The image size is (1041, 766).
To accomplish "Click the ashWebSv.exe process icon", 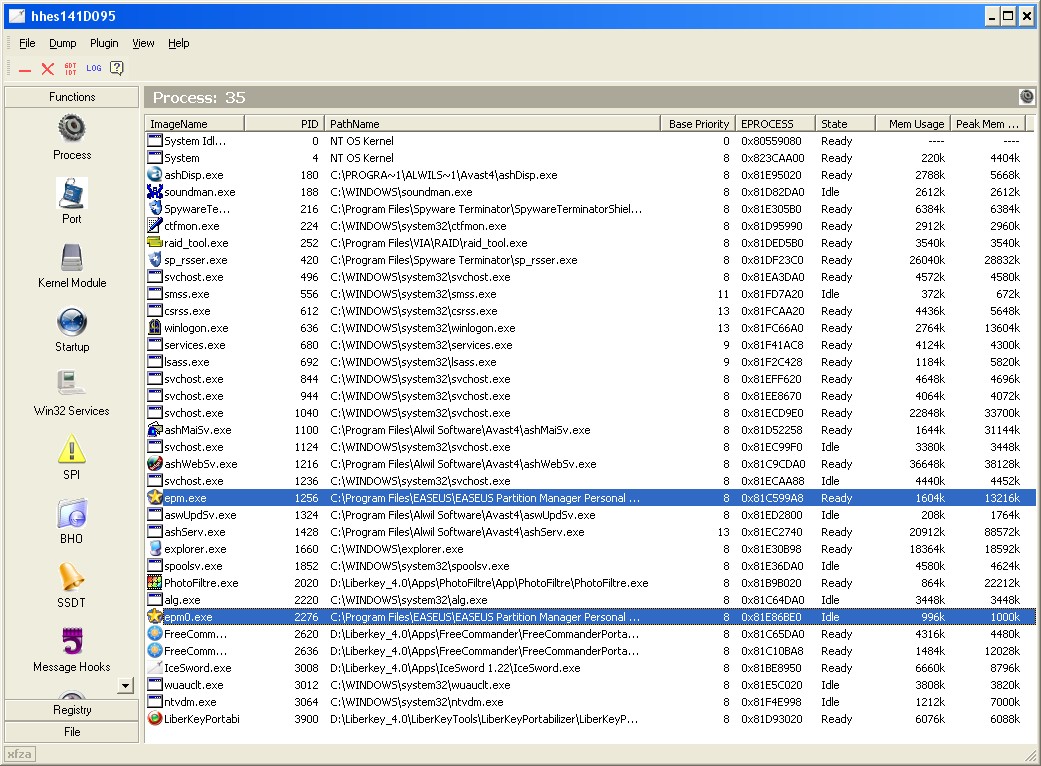I will 155,463.
